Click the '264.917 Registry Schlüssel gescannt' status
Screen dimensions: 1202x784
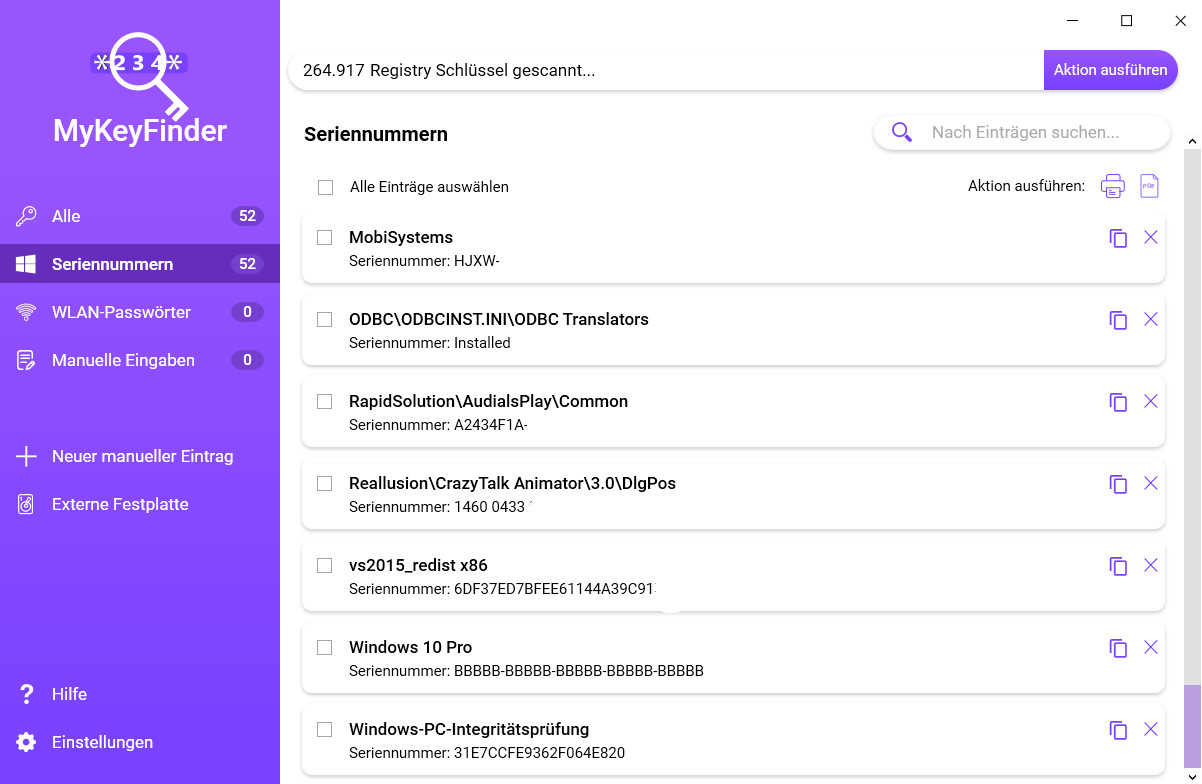449,70
